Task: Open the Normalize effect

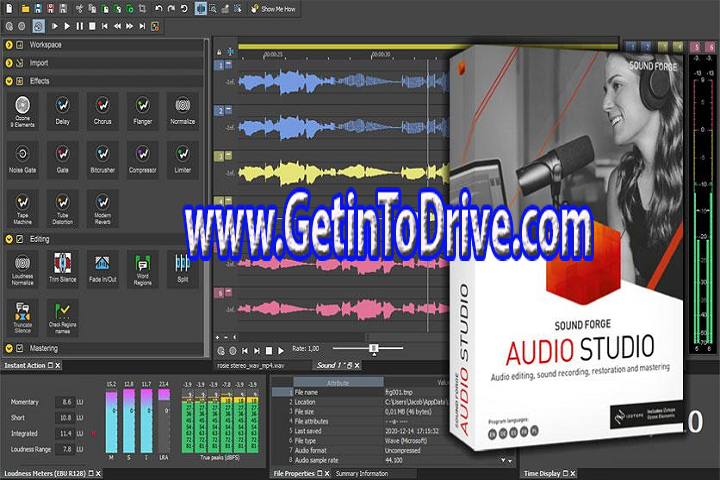Action: pyautogui.click(x=183, y=111)
